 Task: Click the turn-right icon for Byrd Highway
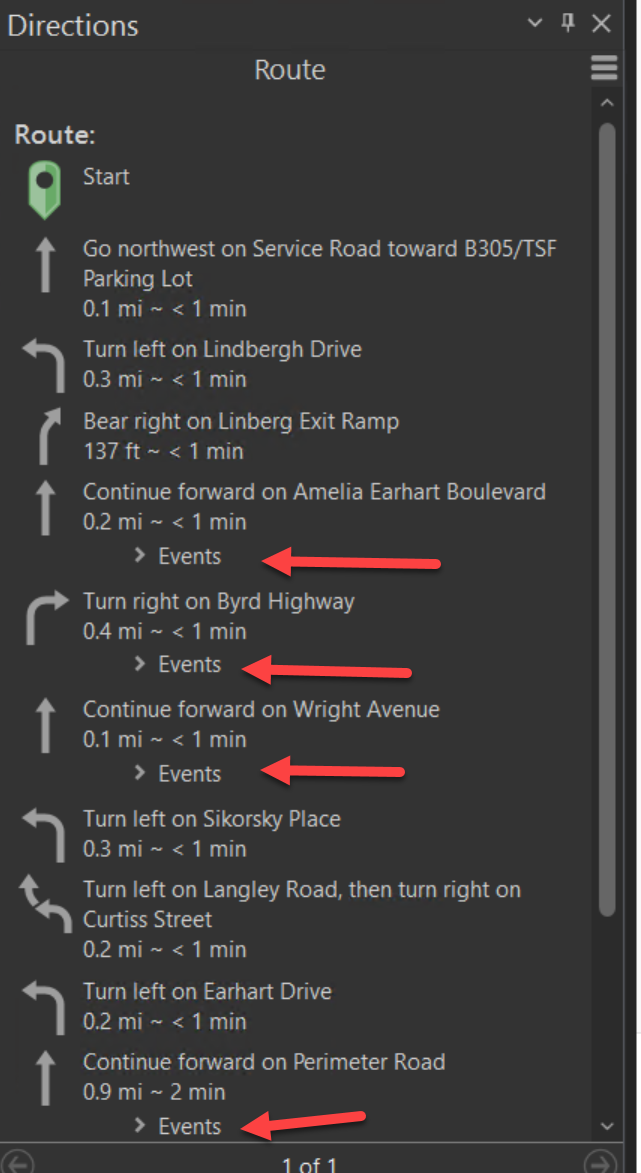(44, 615)
